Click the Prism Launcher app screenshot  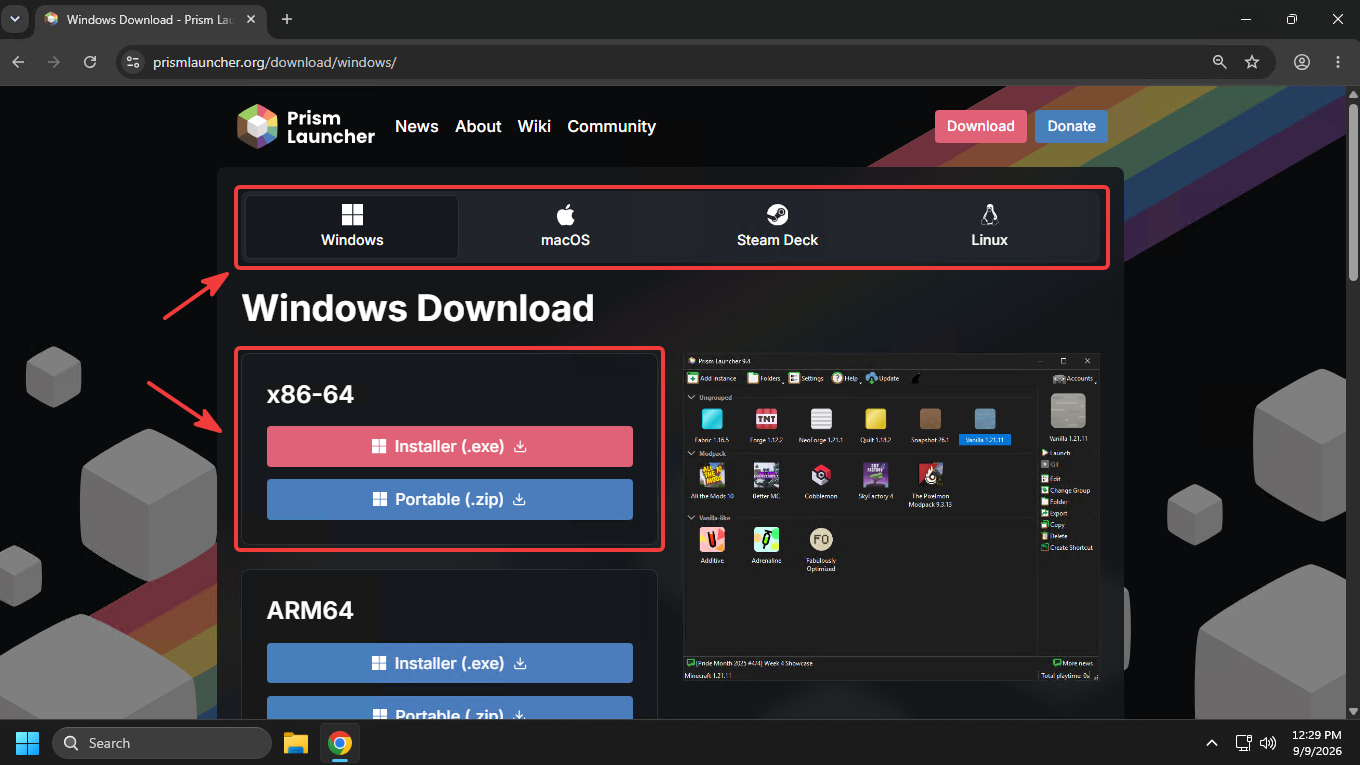click(891, 517)
